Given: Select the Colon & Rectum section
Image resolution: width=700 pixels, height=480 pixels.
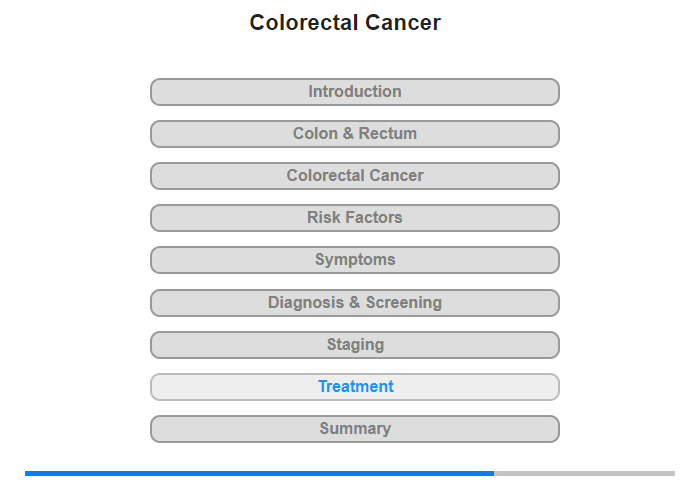Looking at the screenshot, I should [354, 134].
